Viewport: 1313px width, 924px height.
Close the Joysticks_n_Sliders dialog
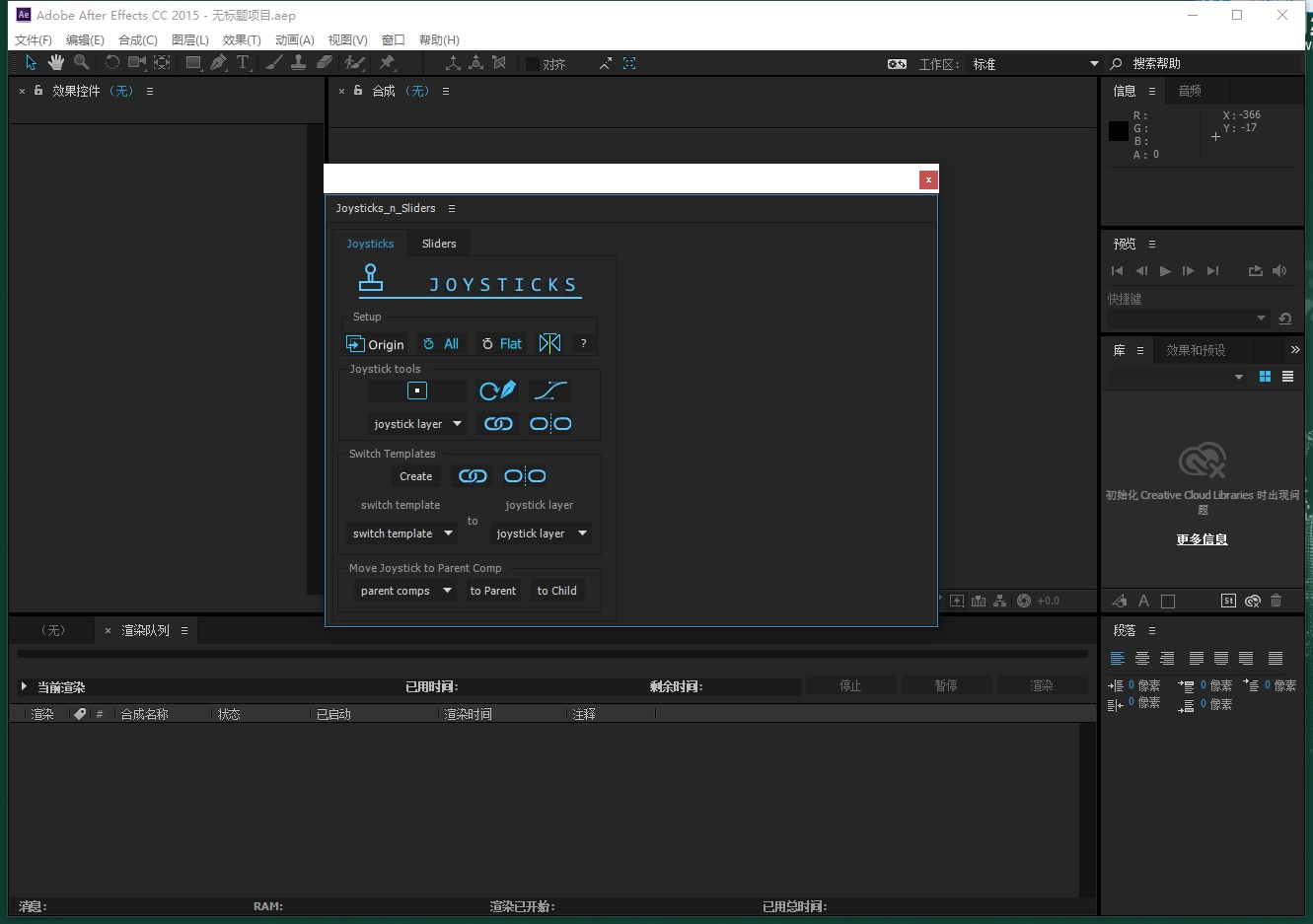(928, 179)
